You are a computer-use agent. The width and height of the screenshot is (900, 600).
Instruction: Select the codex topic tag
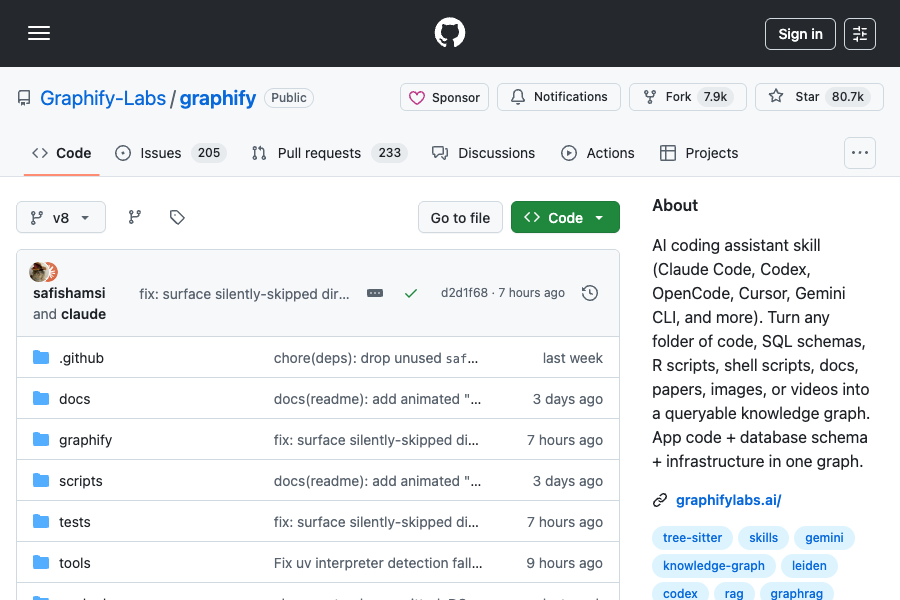(680, 593)
